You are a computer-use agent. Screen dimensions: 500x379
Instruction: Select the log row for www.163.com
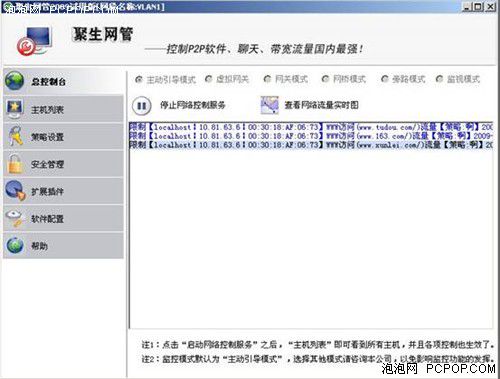(x=311, y=136)
